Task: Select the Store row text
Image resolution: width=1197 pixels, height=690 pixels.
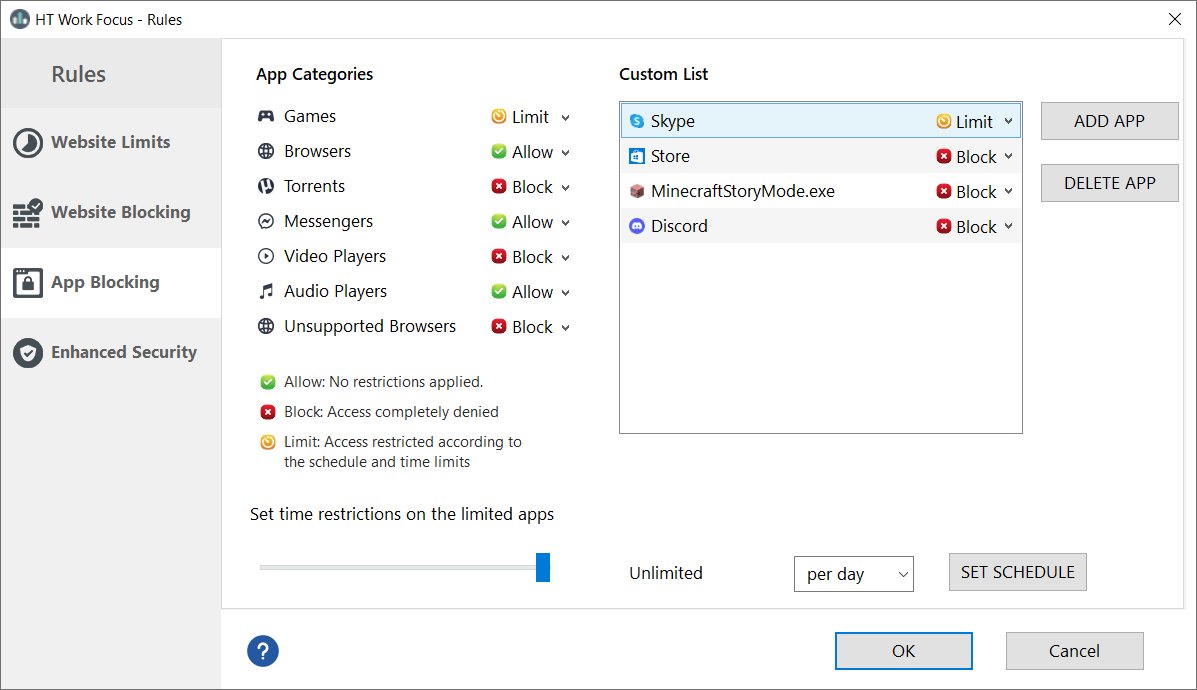Action: pos(670,156)
